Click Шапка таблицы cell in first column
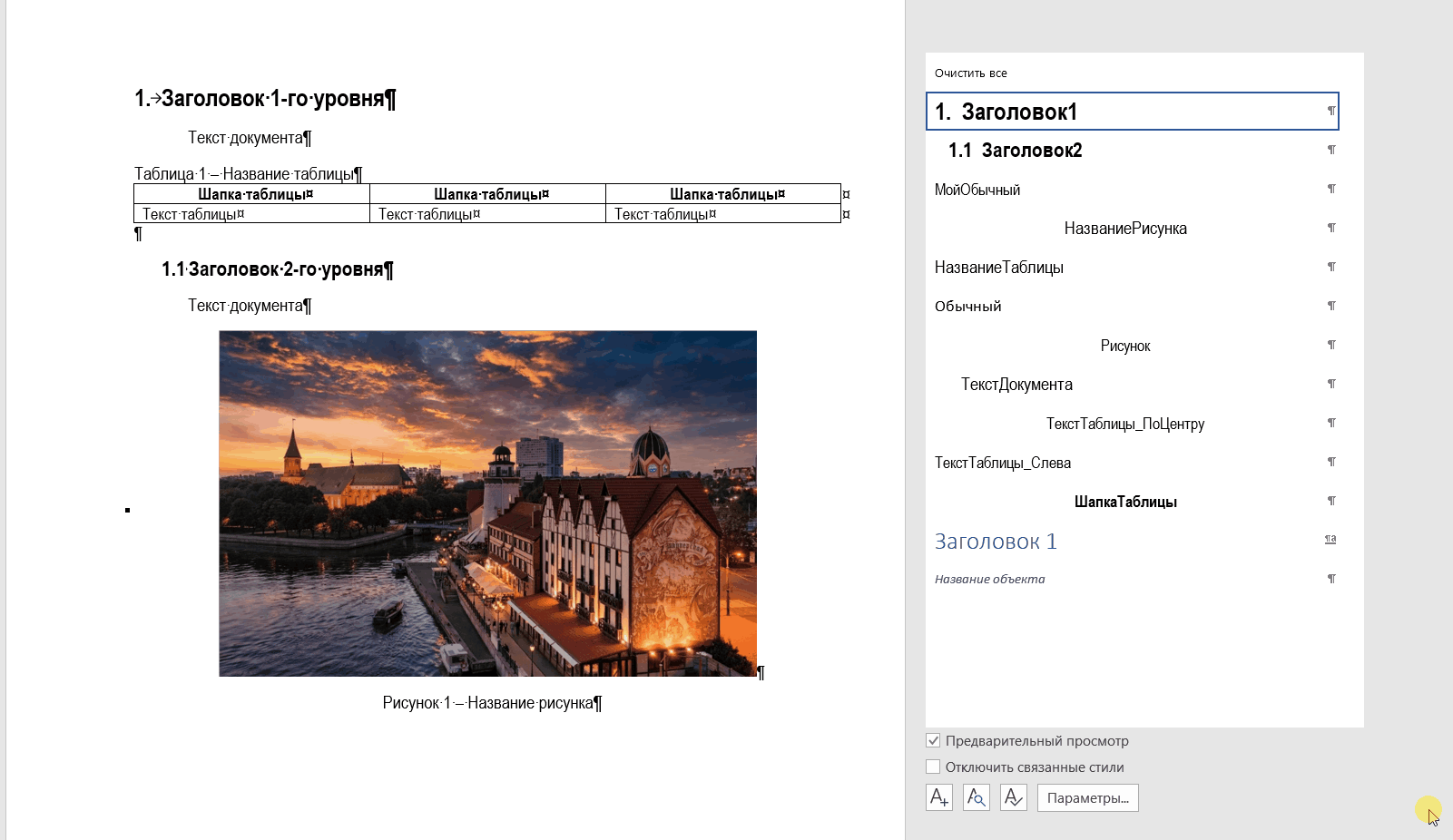 point(251,194)
